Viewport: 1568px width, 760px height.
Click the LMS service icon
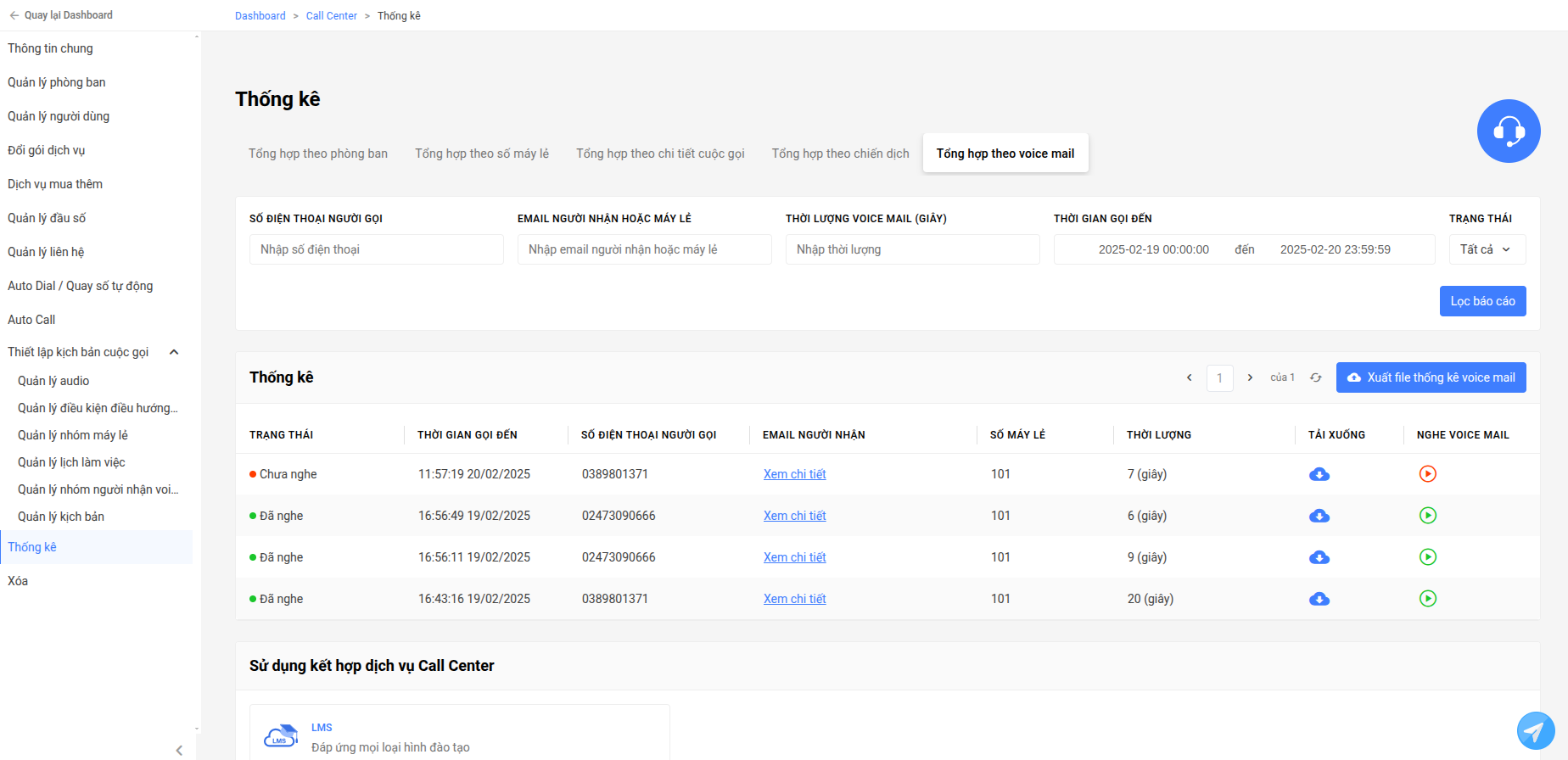(x=281, y=736)
